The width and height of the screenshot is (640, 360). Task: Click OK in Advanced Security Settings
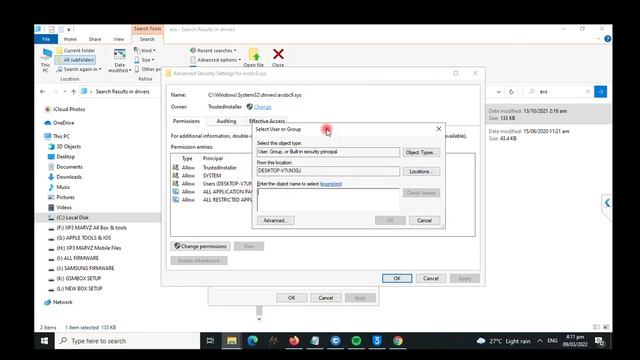click(x=397, y=278)
